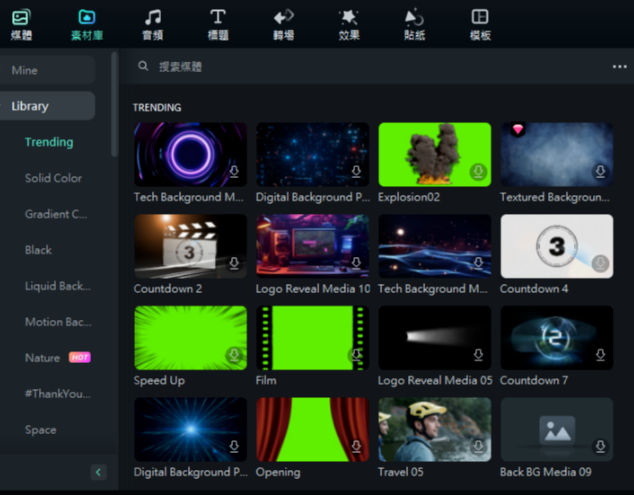Select the Speed Up green screen thumbnail
This screenshot has width=634, height=495.
point(190,338)
